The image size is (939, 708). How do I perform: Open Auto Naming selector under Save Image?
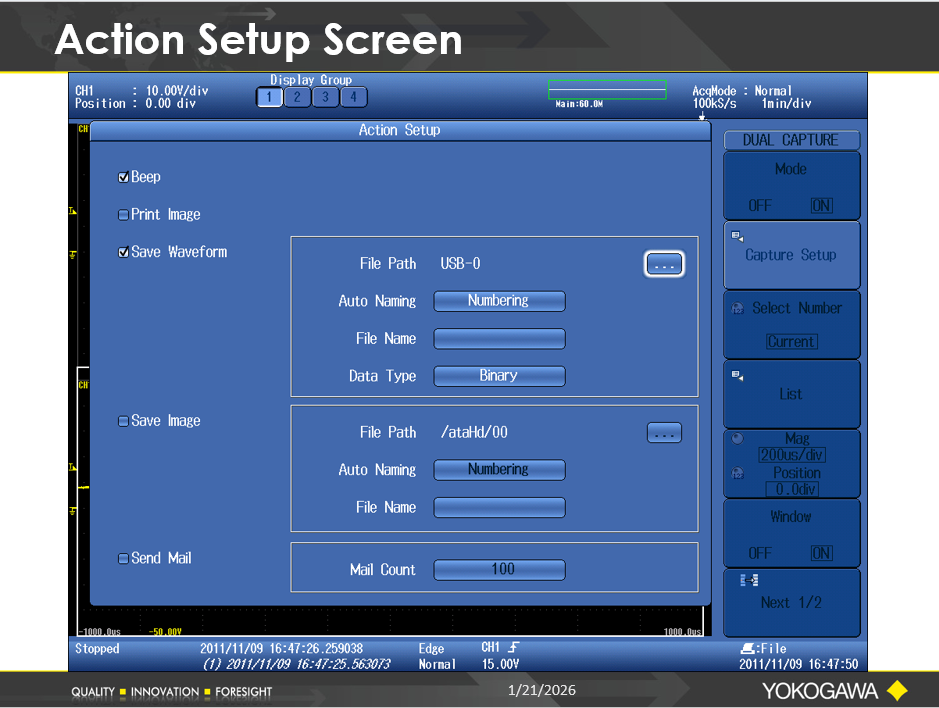(x=499, y=470)
